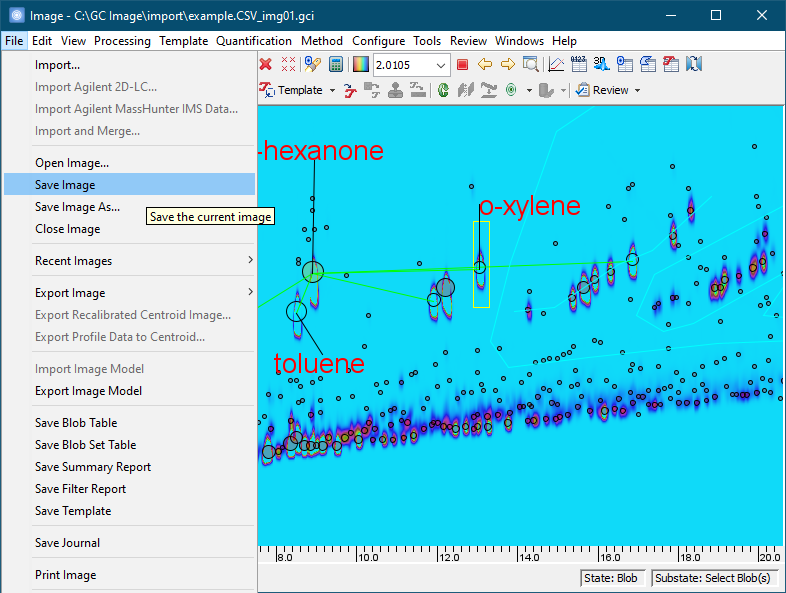The height and width of the screenshot is (593, 786).
Task: Click the left arrow back icon
Action: point(485,65)
